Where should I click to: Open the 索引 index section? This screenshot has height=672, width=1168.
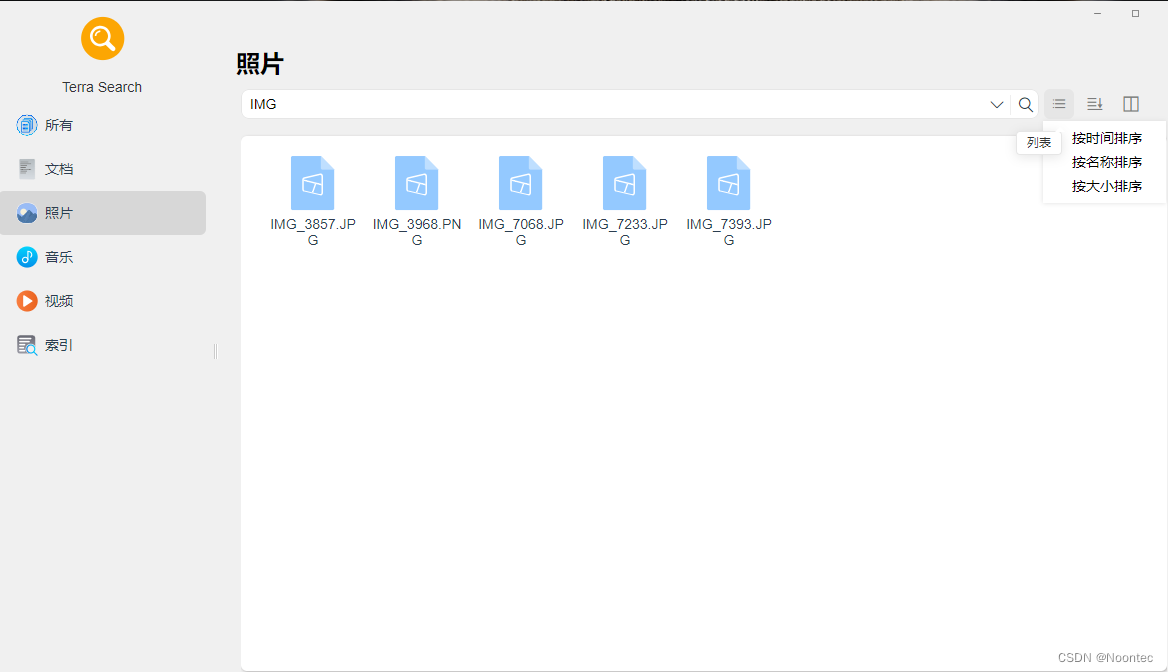tap(103, 345)
